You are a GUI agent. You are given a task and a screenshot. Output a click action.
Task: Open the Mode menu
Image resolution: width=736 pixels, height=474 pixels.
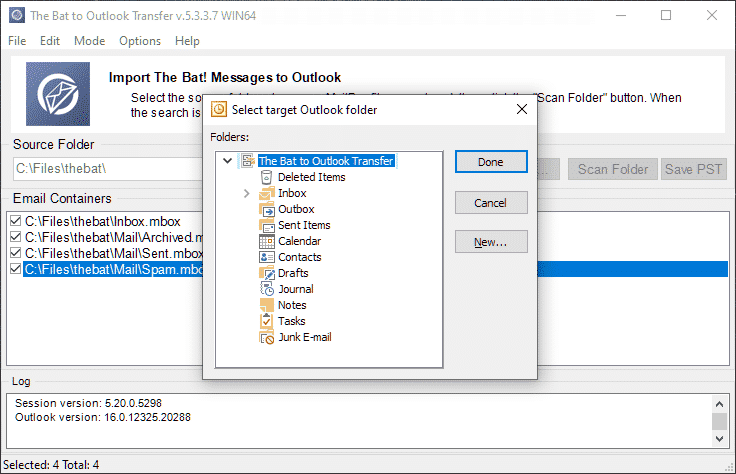point(89,41)
